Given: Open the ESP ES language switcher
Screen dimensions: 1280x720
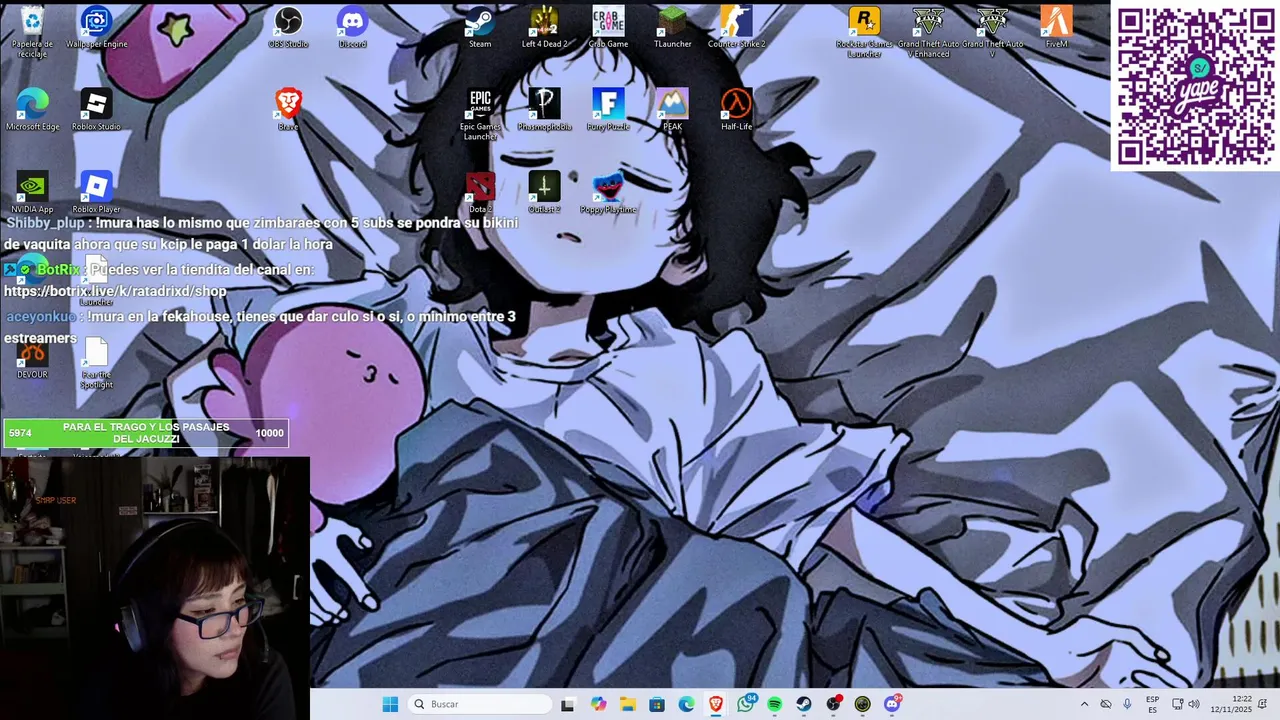Looking at the screenshot, I should pos(1152,704).
